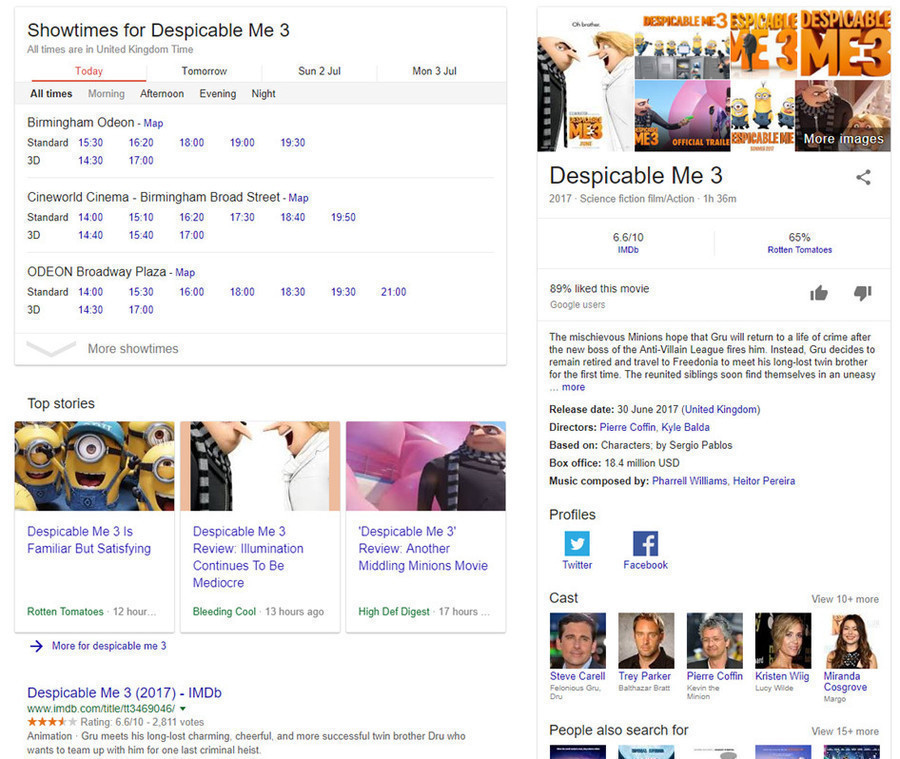This screenshot has width=900, height=759.
Task: Click the Rotten Tomatoes rating link
Action: coord(800,250)
